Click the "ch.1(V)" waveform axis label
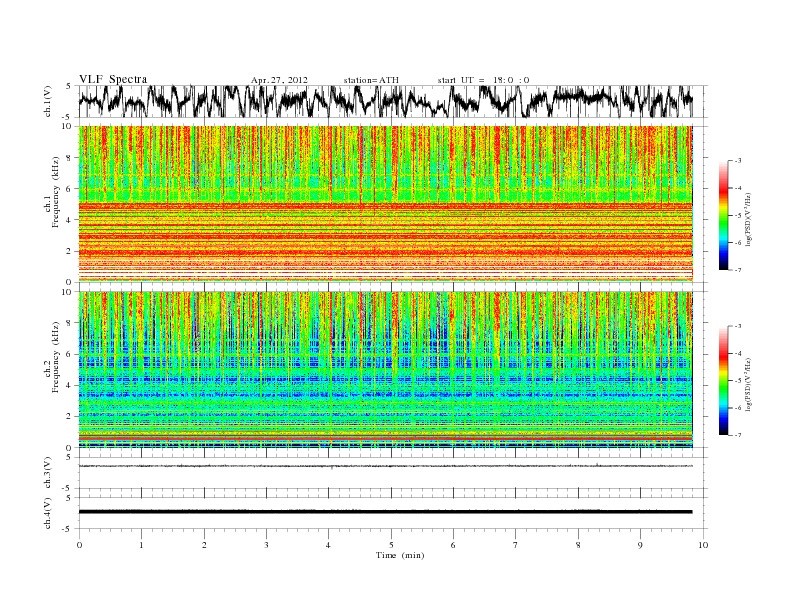 click(48, 101)
